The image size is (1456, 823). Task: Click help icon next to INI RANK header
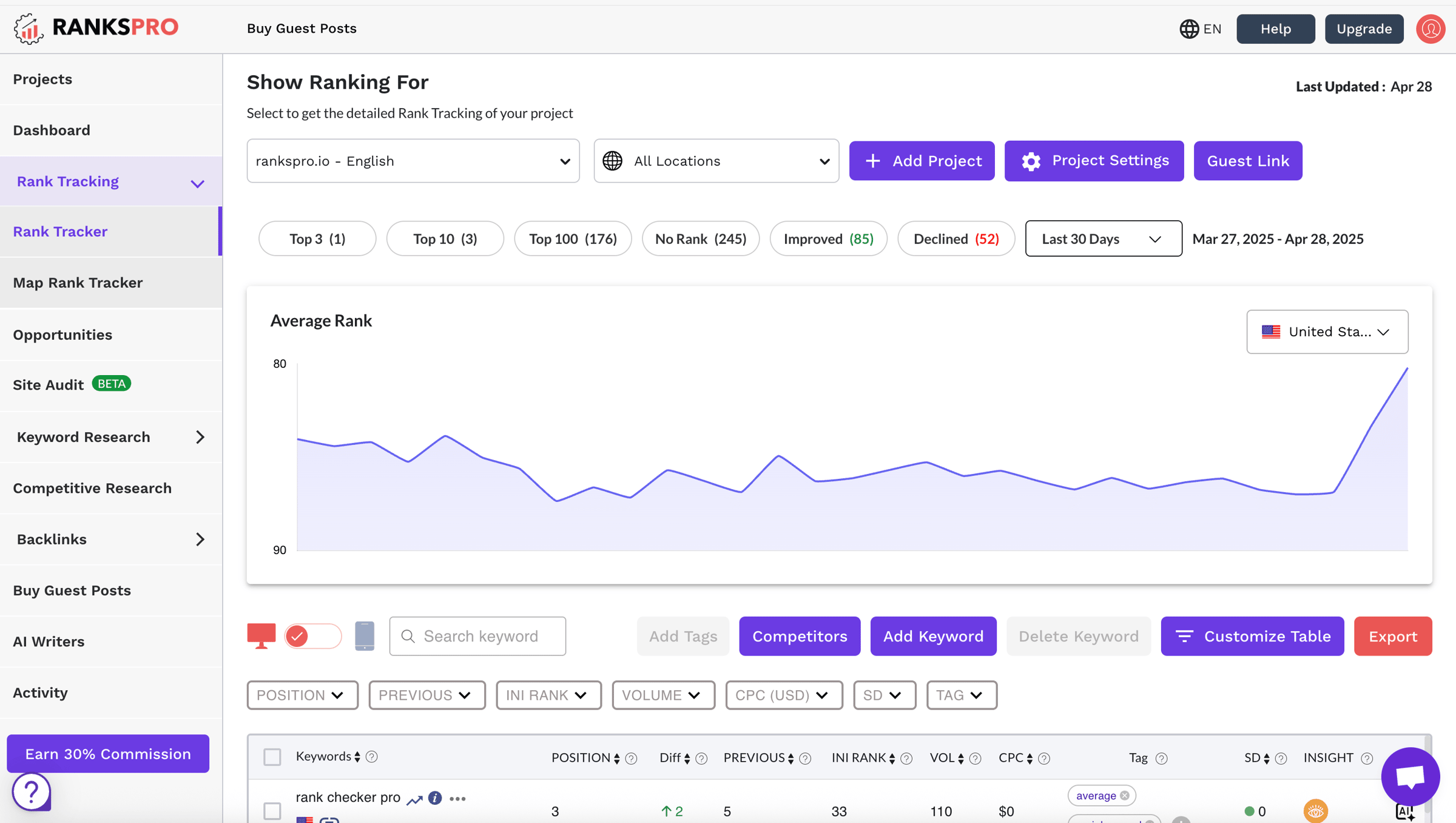(906, 758)
